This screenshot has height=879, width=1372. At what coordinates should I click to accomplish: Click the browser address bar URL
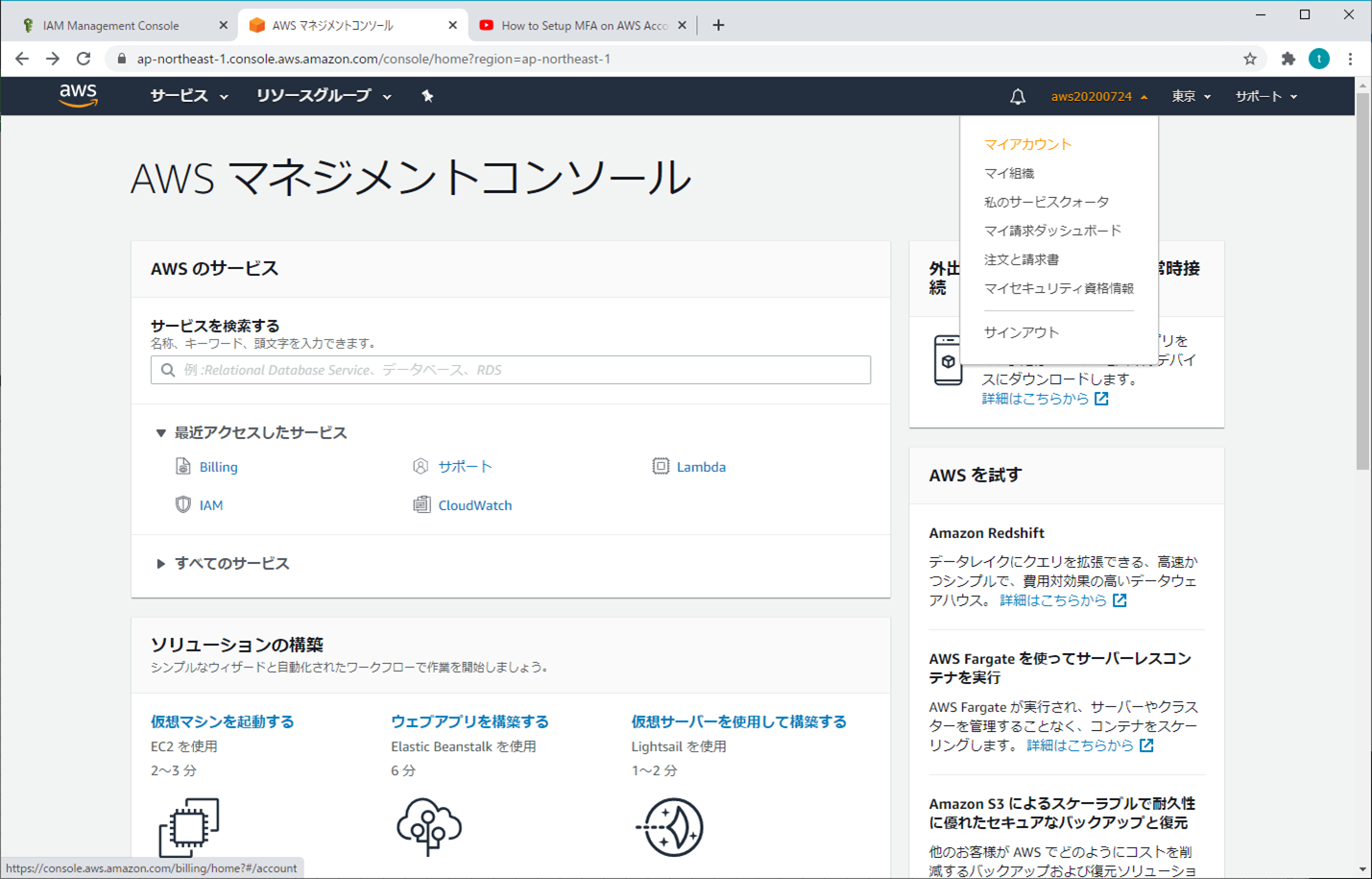(373, 59)
